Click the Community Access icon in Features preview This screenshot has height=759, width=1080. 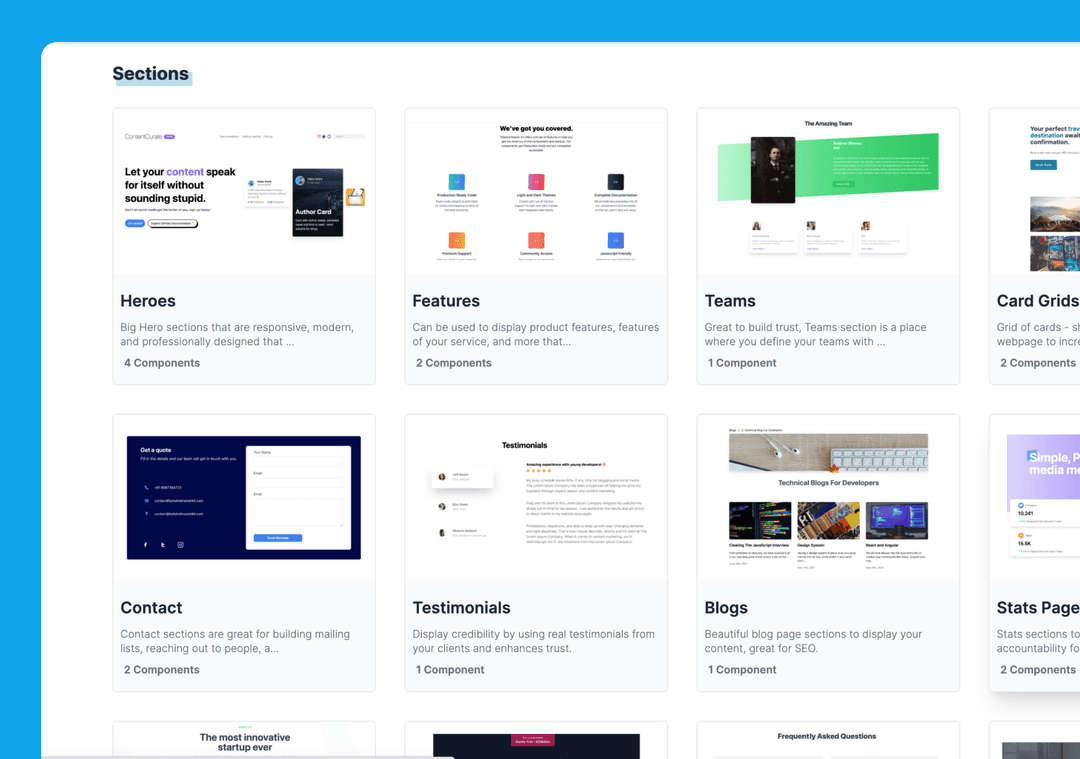[536, 240]
